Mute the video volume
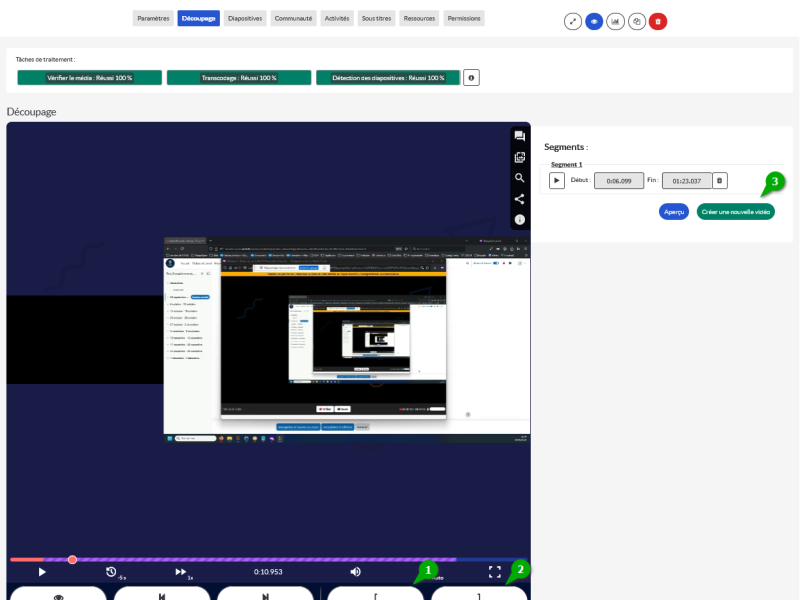Viewport: 800px width, 600px height. click(356, 572)
